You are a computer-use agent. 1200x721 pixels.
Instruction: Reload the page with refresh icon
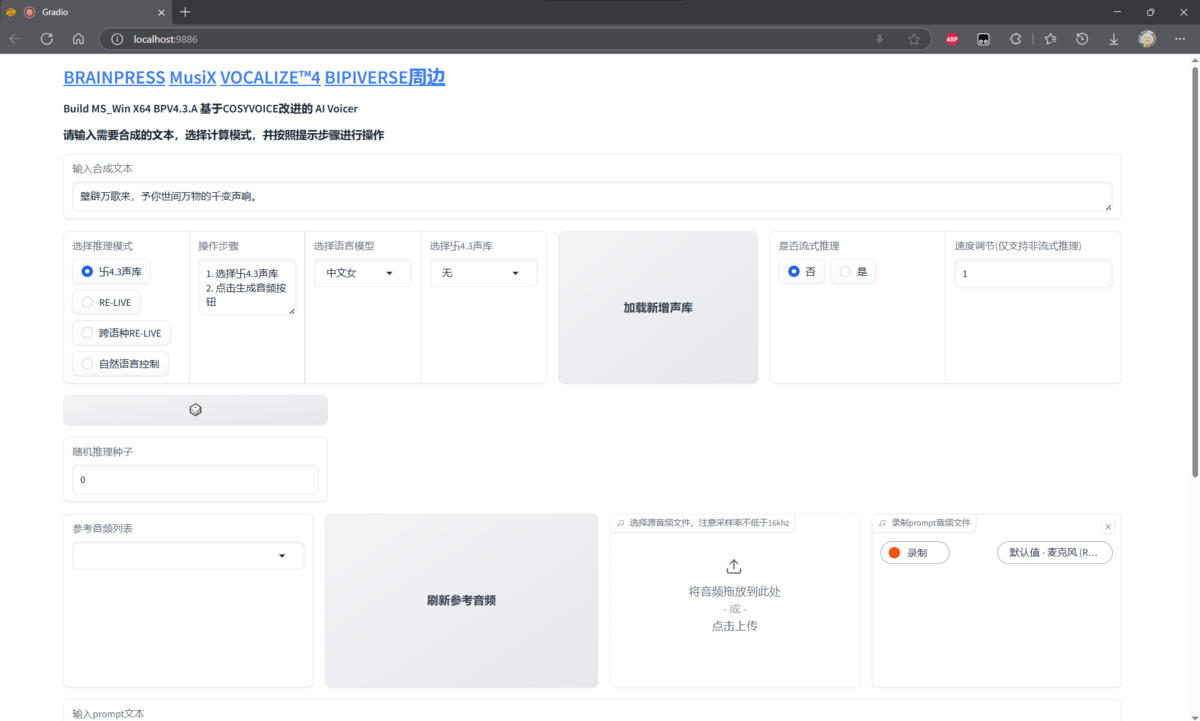[46, 39]
